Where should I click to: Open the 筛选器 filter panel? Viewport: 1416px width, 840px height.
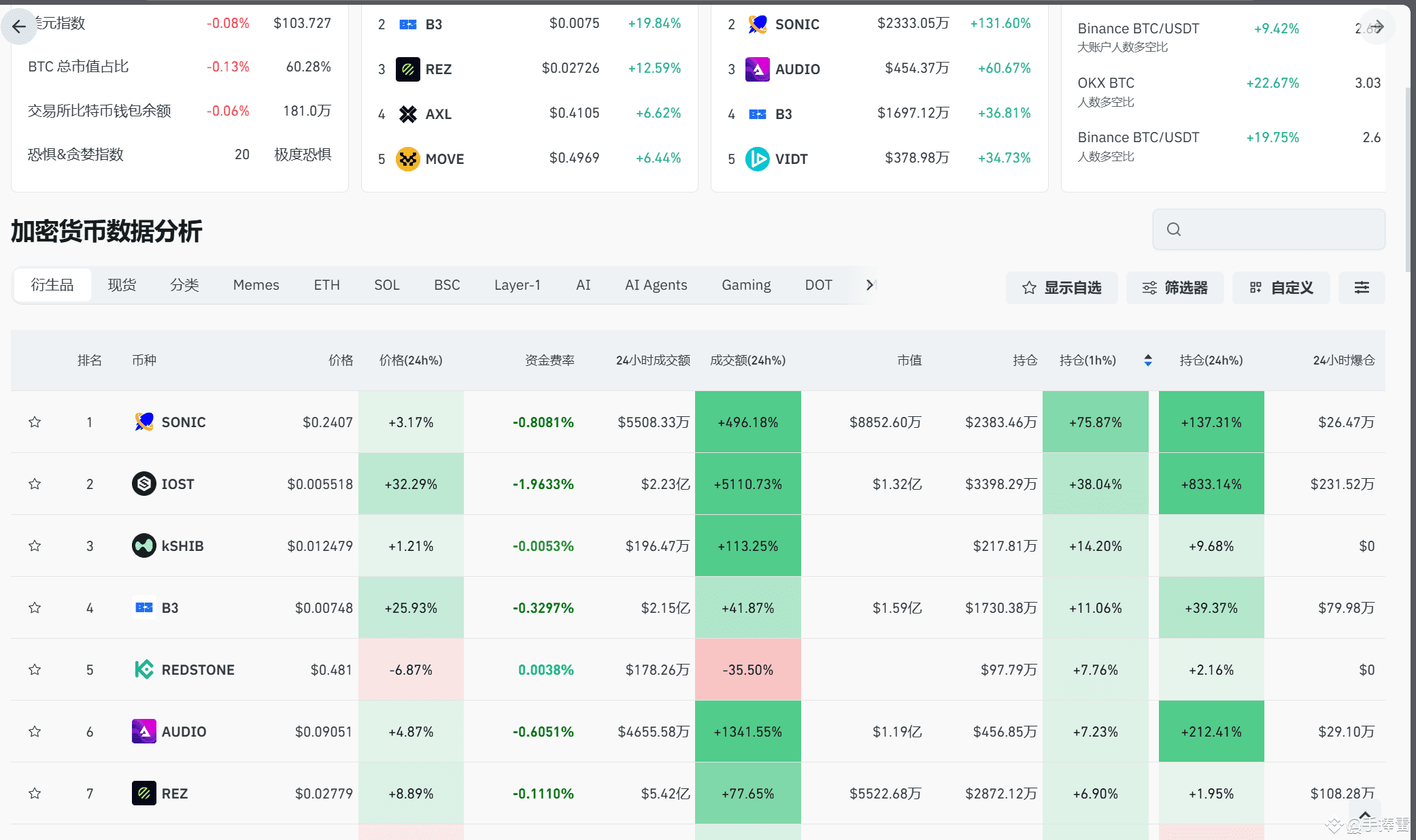(1175, 287)
